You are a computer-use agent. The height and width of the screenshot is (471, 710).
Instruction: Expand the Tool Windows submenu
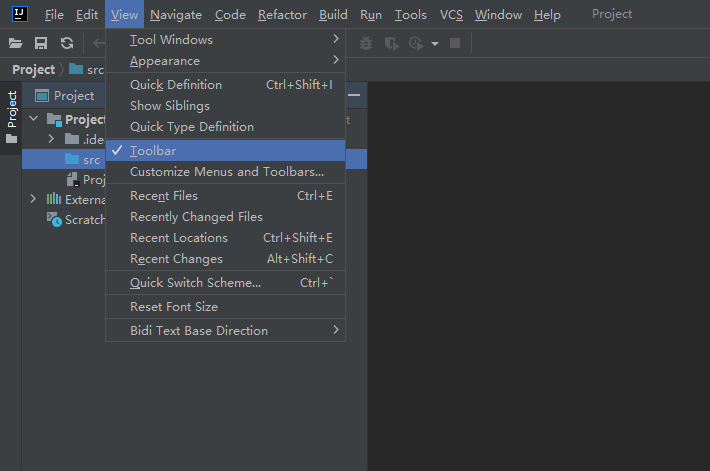pyautogui.click(x=171, y=40)
